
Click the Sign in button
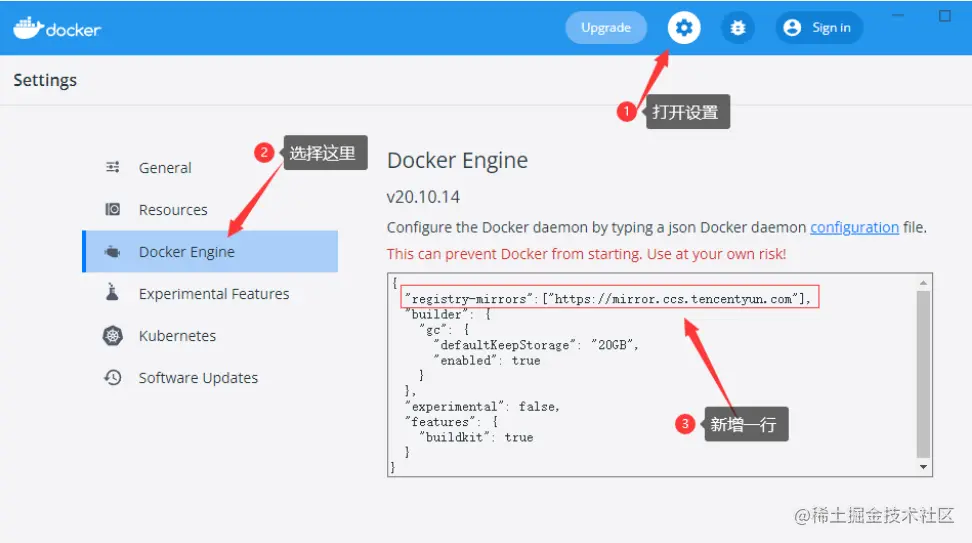819,28
